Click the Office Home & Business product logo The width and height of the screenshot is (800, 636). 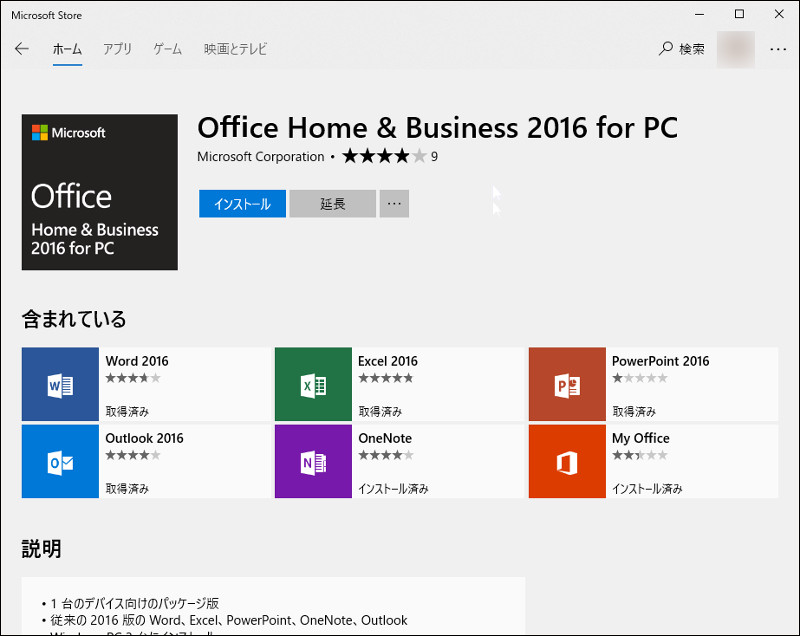pos(99,192)
